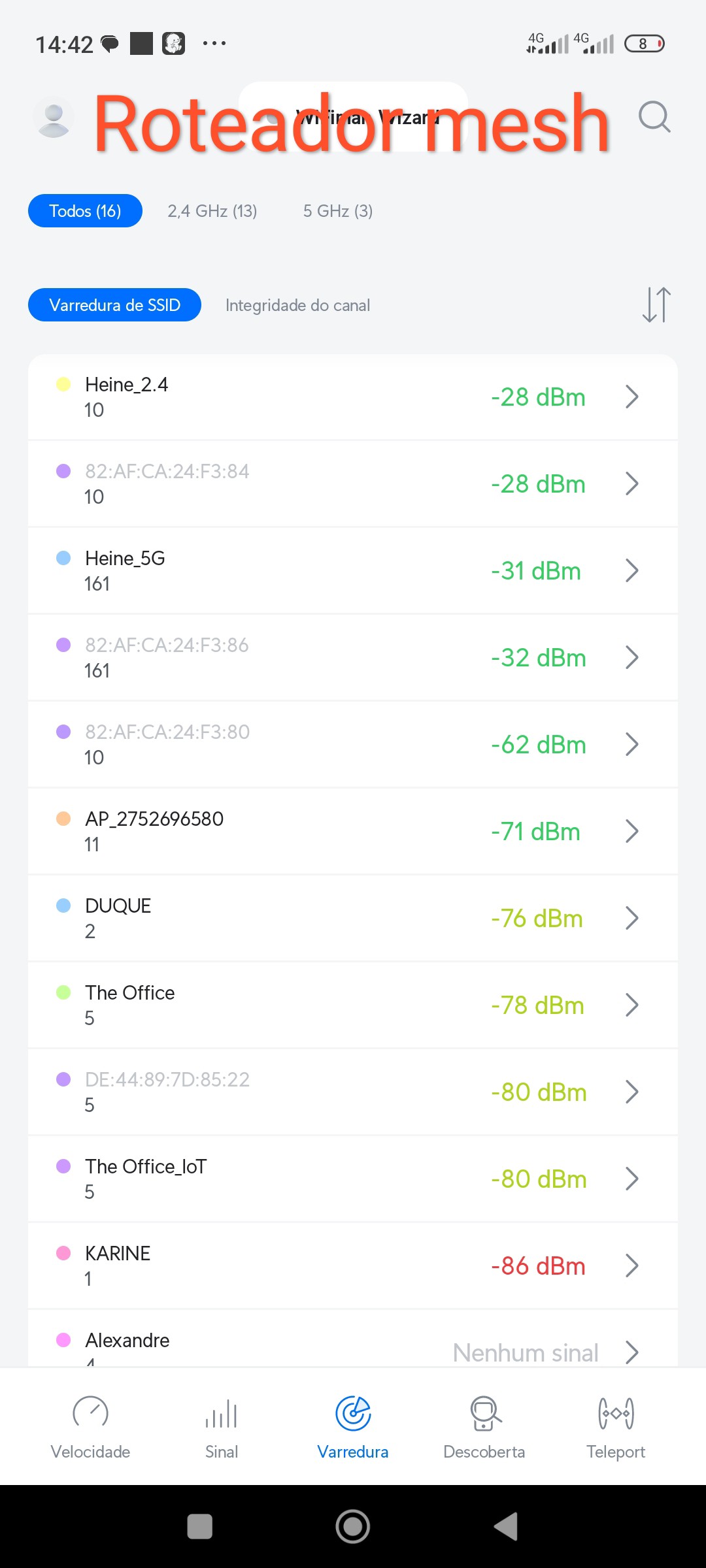This screenshot has width=706, height=1568.
Task: Tap the sort order arrows icon
Action: coord(656,305)
